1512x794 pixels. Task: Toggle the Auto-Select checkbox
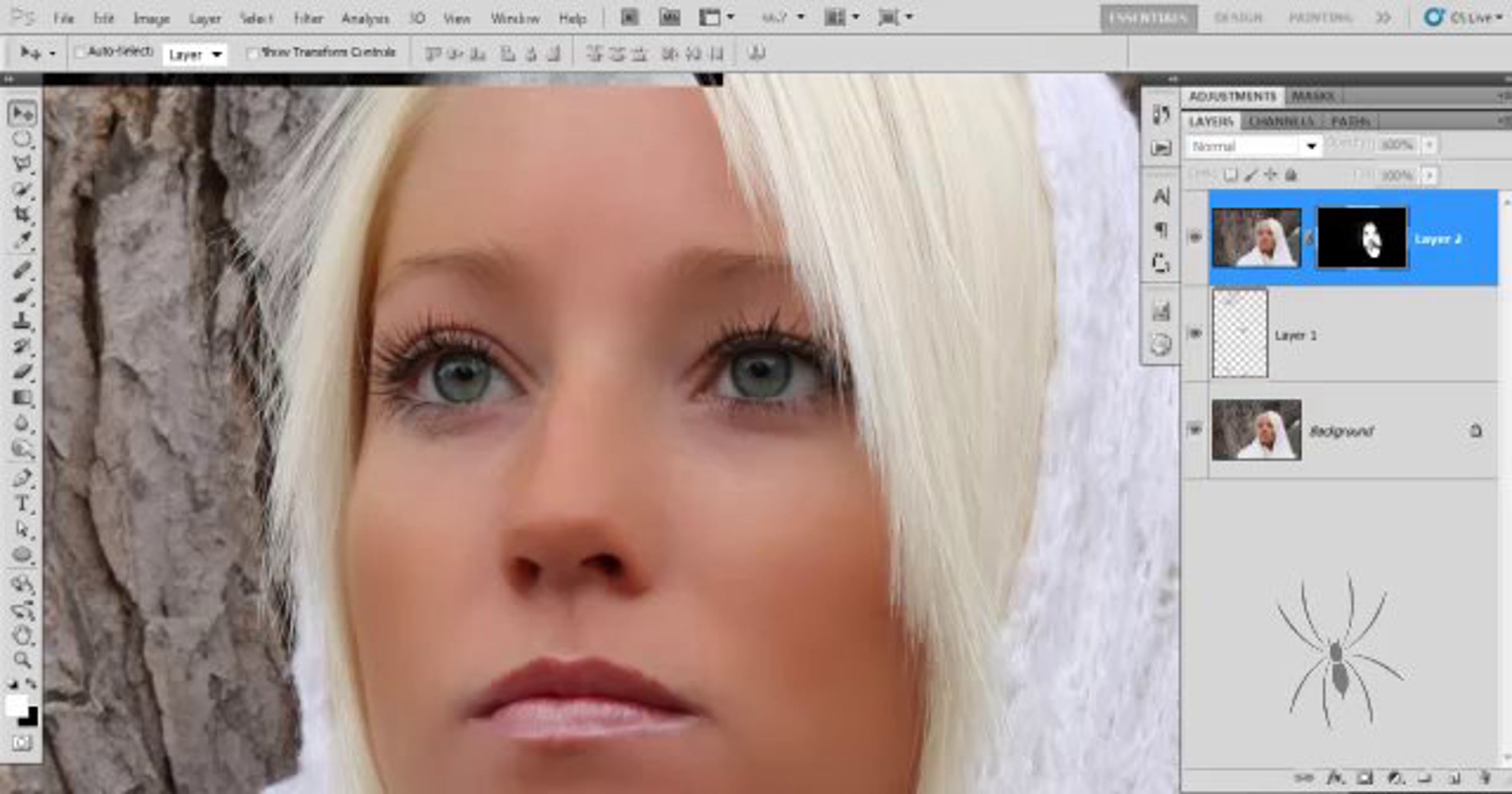click(80, 53)
